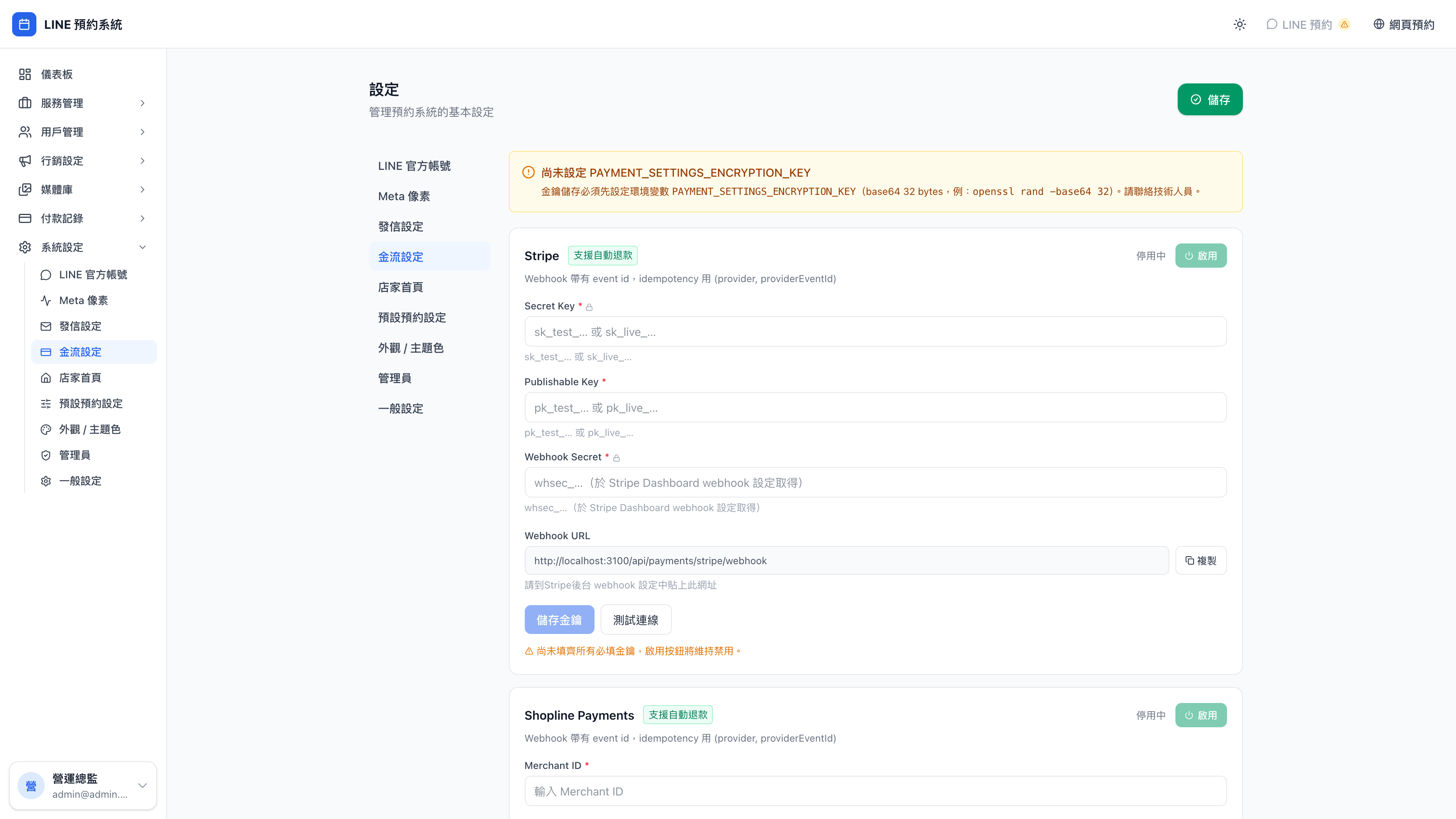Viewport: 1456px width, 819px height.
Task: Click the alert icon in the encryption key banner
Action: 529,173
